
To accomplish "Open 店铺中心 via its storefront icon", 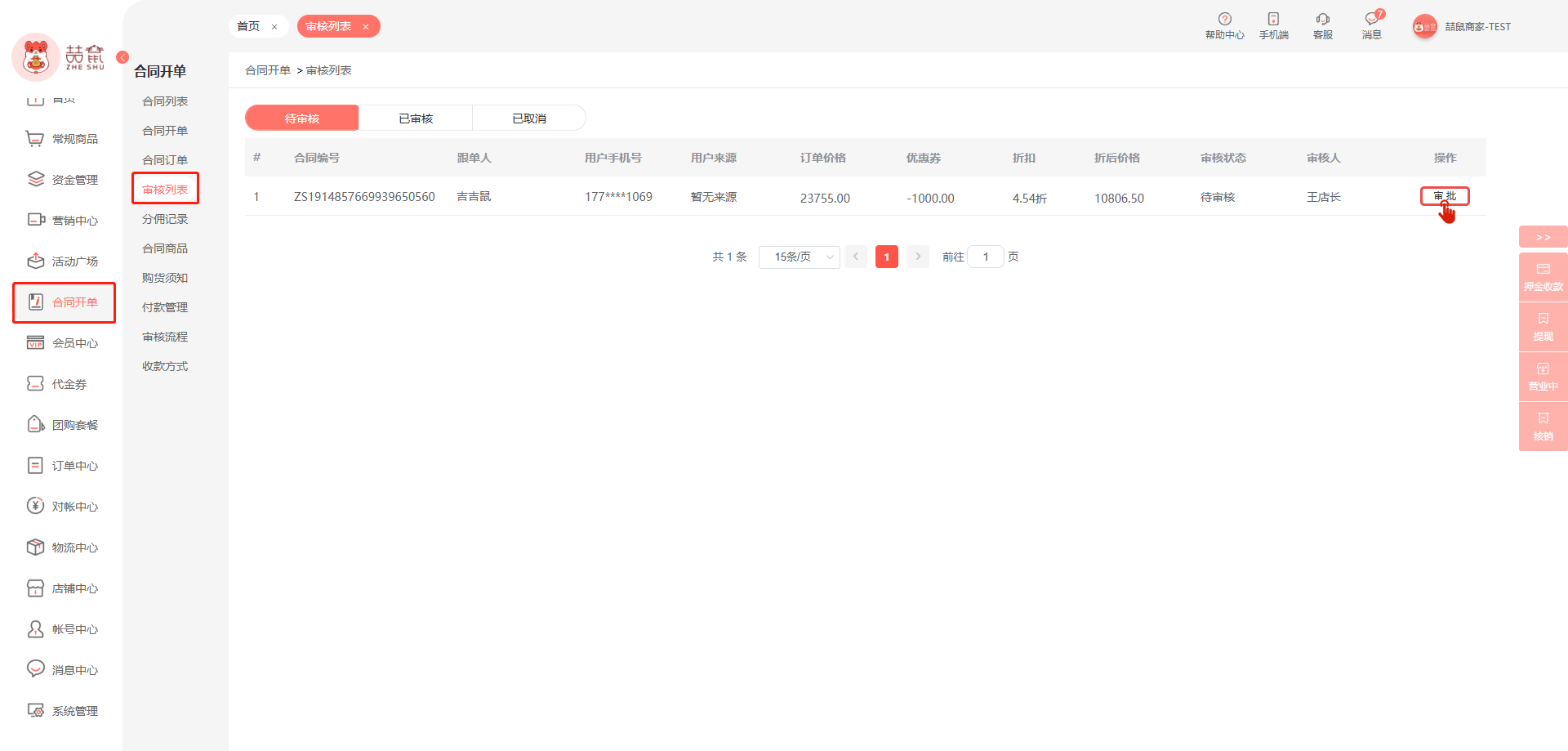I will [x=35, y=588].
